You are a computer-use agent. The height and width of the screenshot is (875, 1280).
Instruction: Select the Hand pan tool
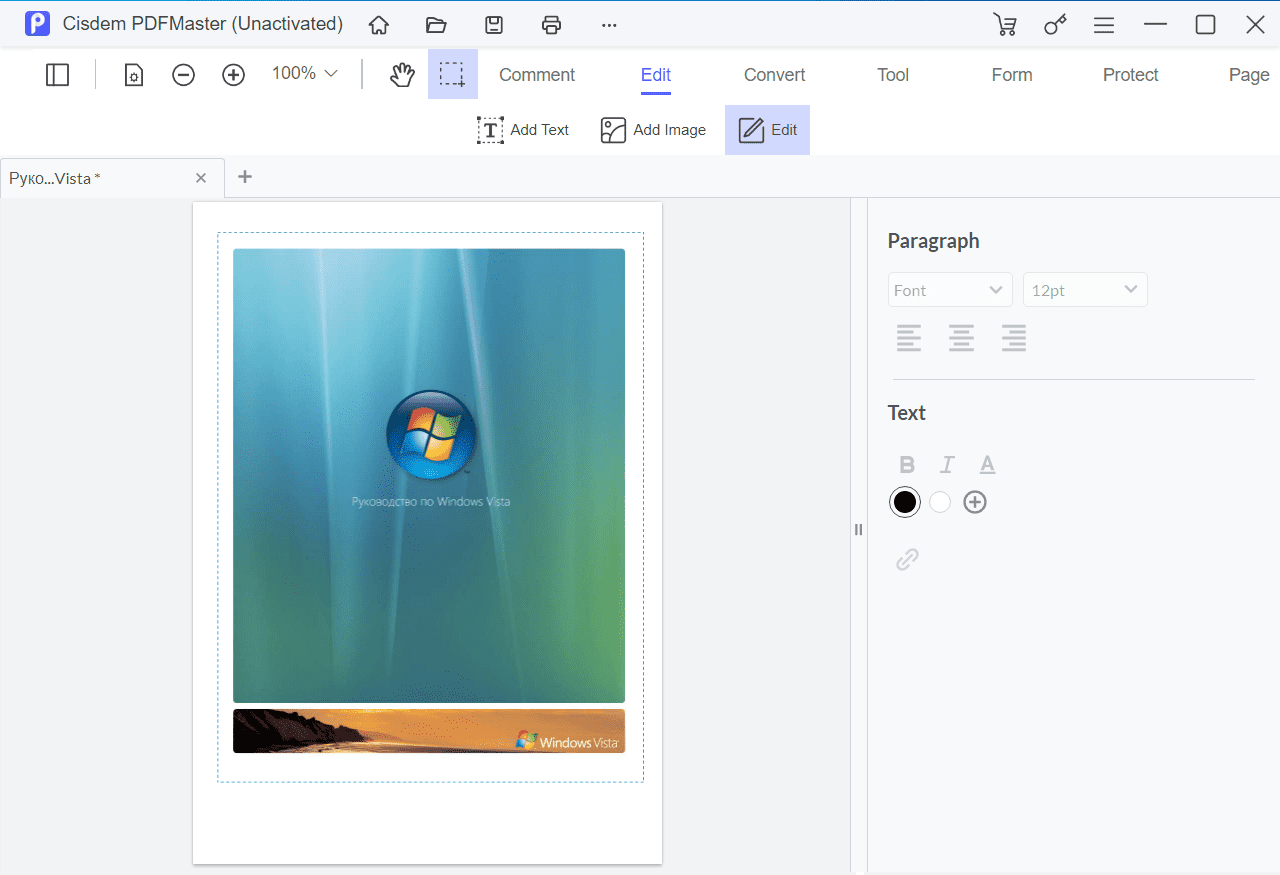click(402, 74)
